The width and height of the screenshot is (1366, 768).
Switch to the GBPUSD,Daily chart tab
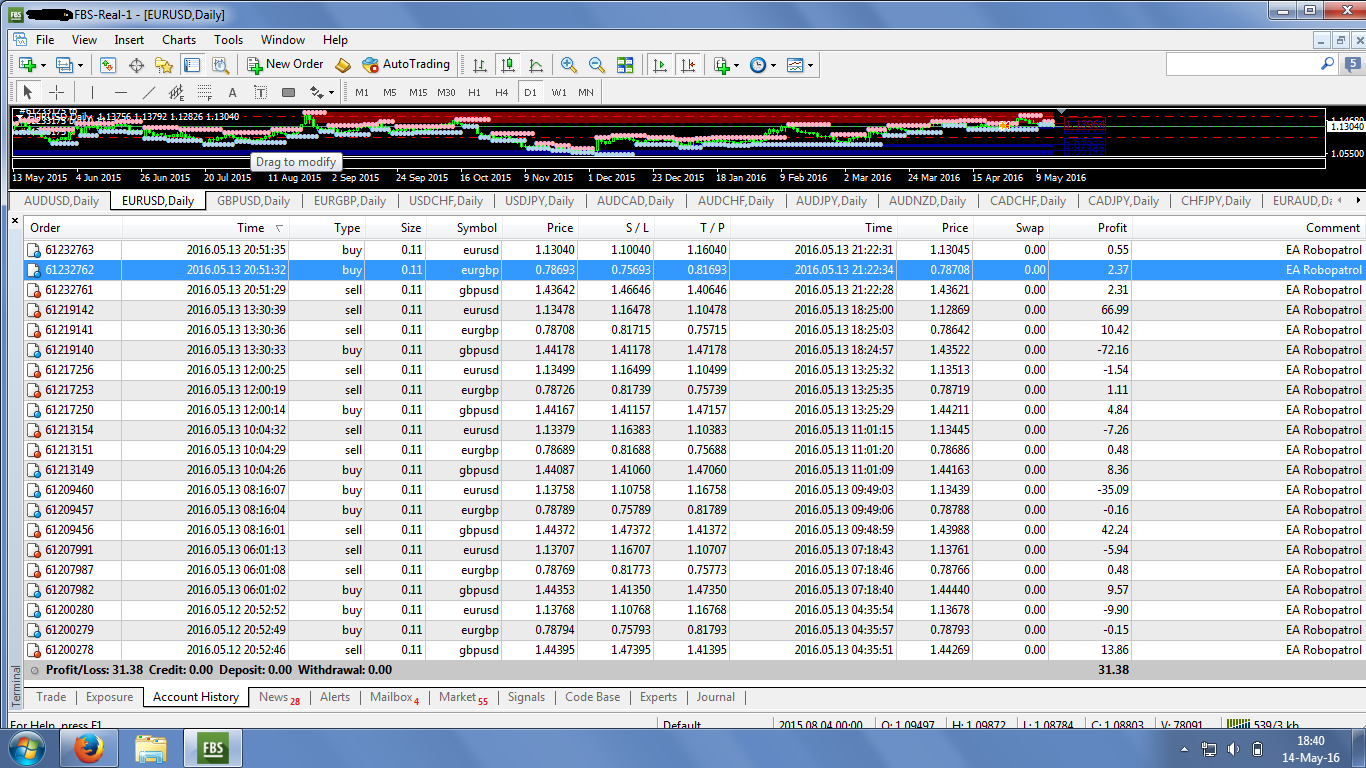(253, 201)
